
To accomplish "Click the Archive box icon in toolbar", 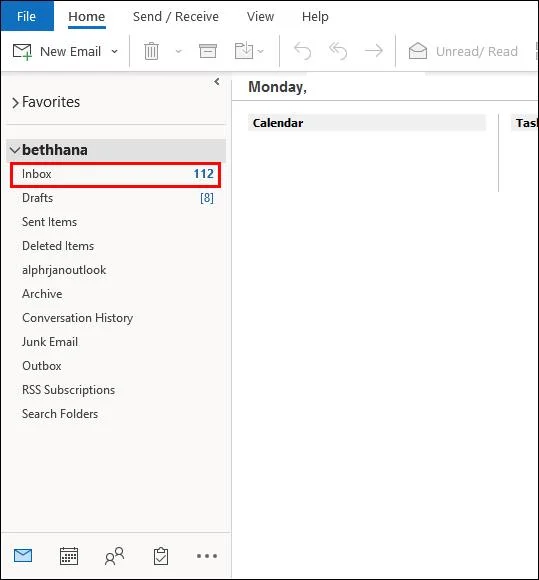I will (208, 51).
